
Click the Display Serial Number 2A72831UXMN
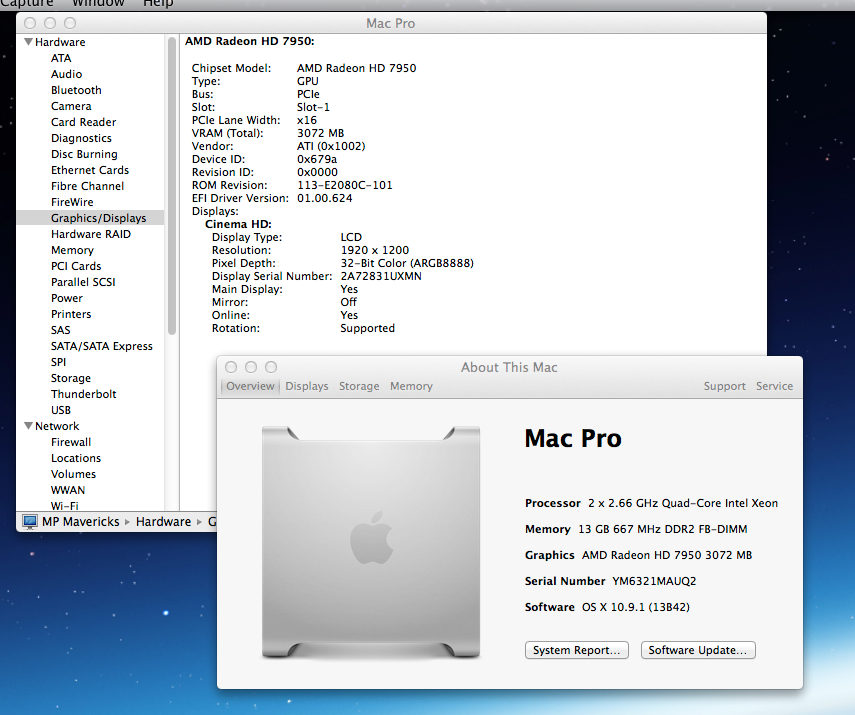coord(381,277)
